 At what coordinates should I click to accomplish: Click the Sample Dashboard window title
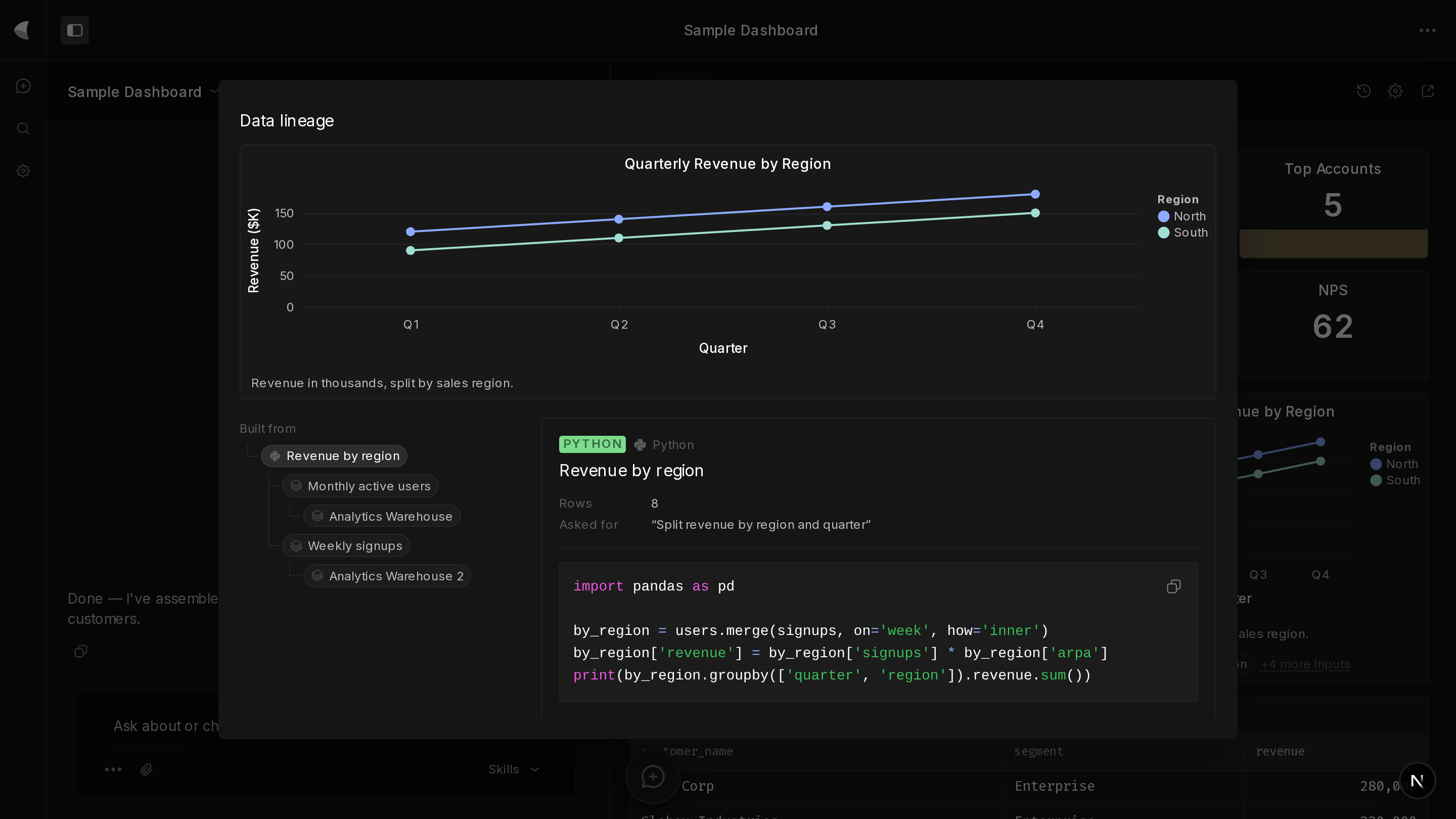click(751, 30)
